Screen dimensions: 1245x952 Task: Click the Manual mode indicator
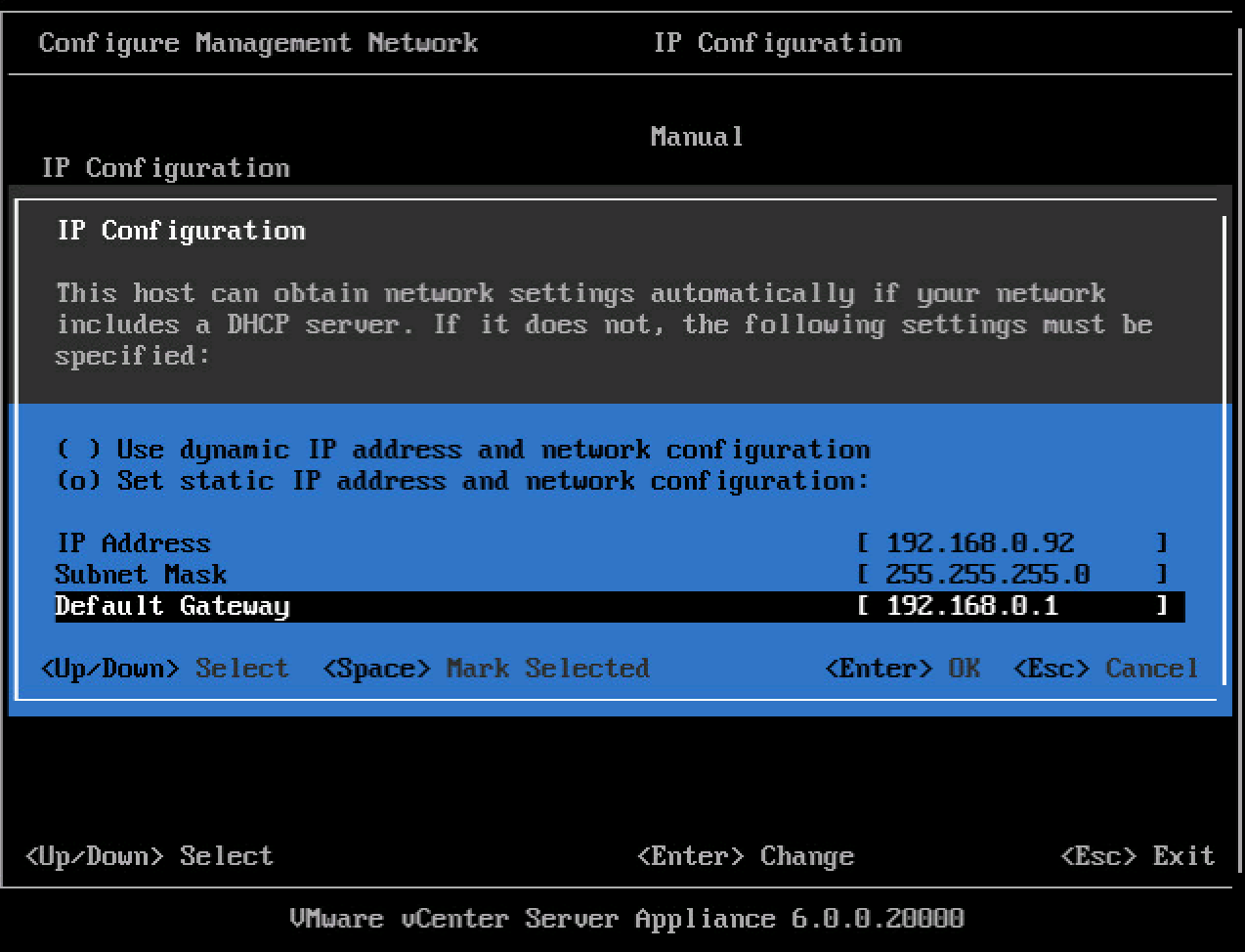(696, 136)
